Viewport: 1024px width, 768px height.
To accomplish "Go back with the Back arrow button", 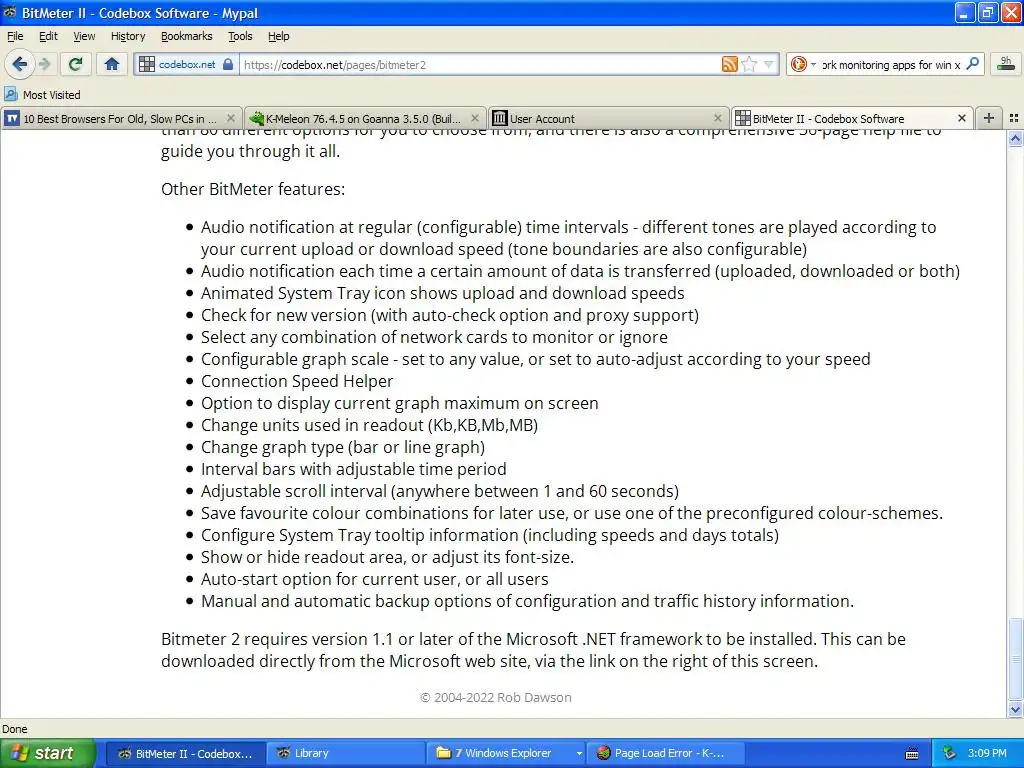I will (19, 64).
